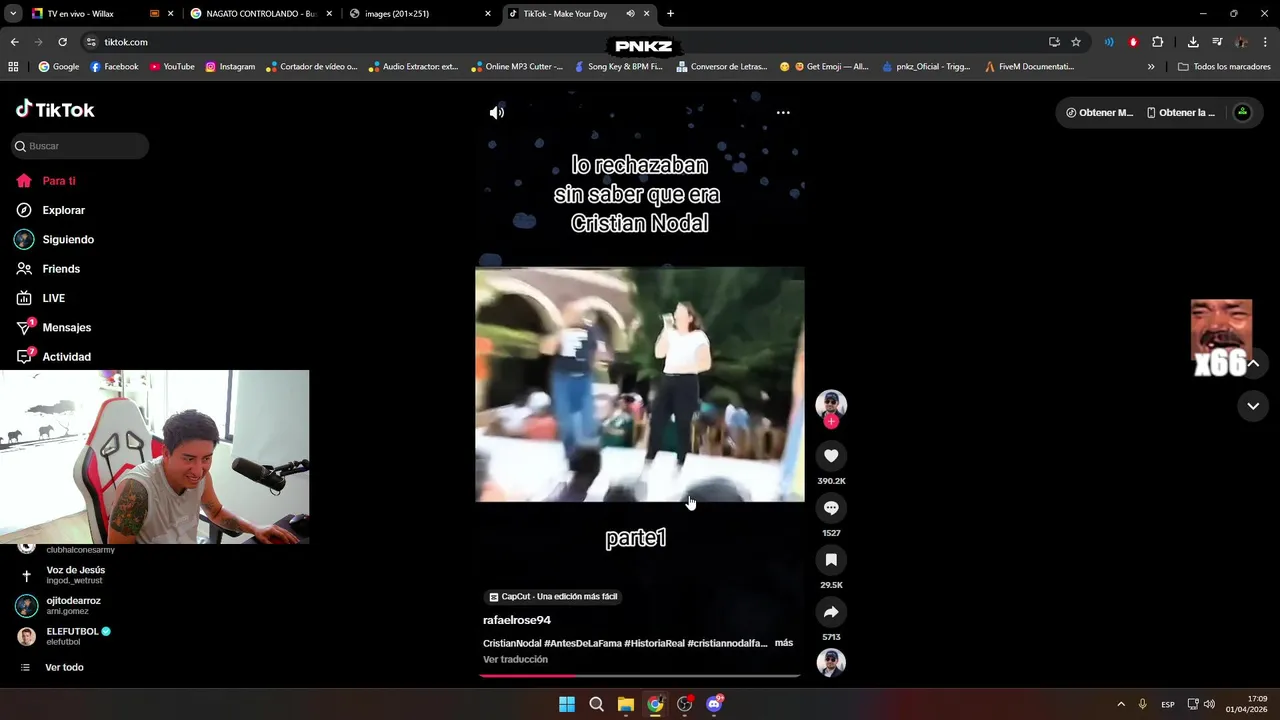The image size is (1280, 720).
Task: Show hidden system tray icons
Action: [1121, 704]
